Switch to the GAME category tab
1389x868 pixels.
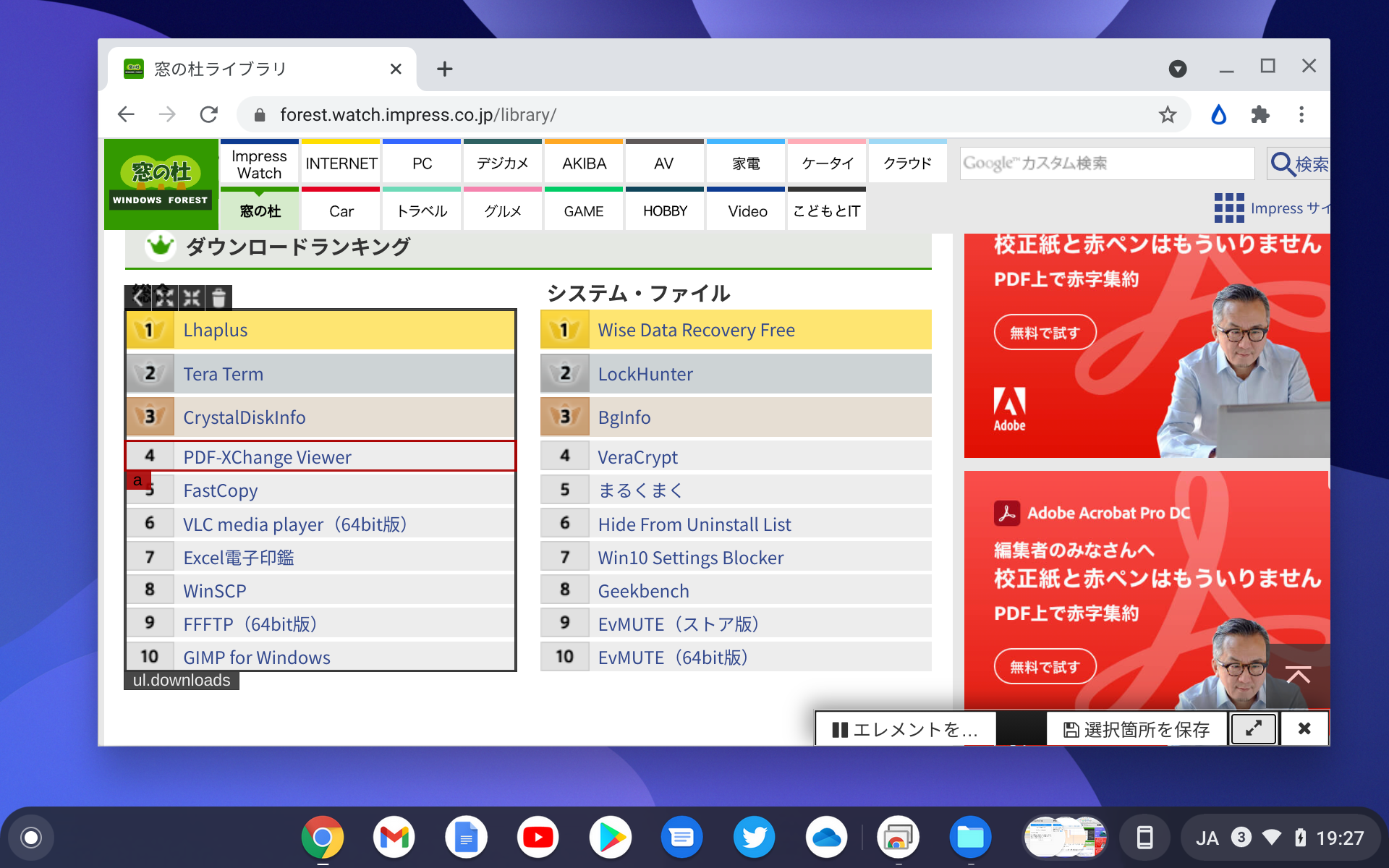[x=583, y=210]
